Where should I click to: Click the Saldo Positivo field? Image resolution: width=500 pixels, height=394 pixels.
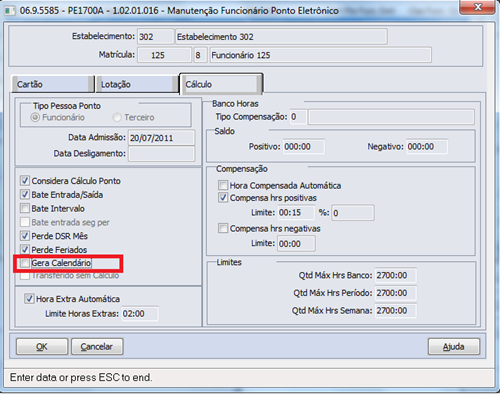click(x=304, y=147)
